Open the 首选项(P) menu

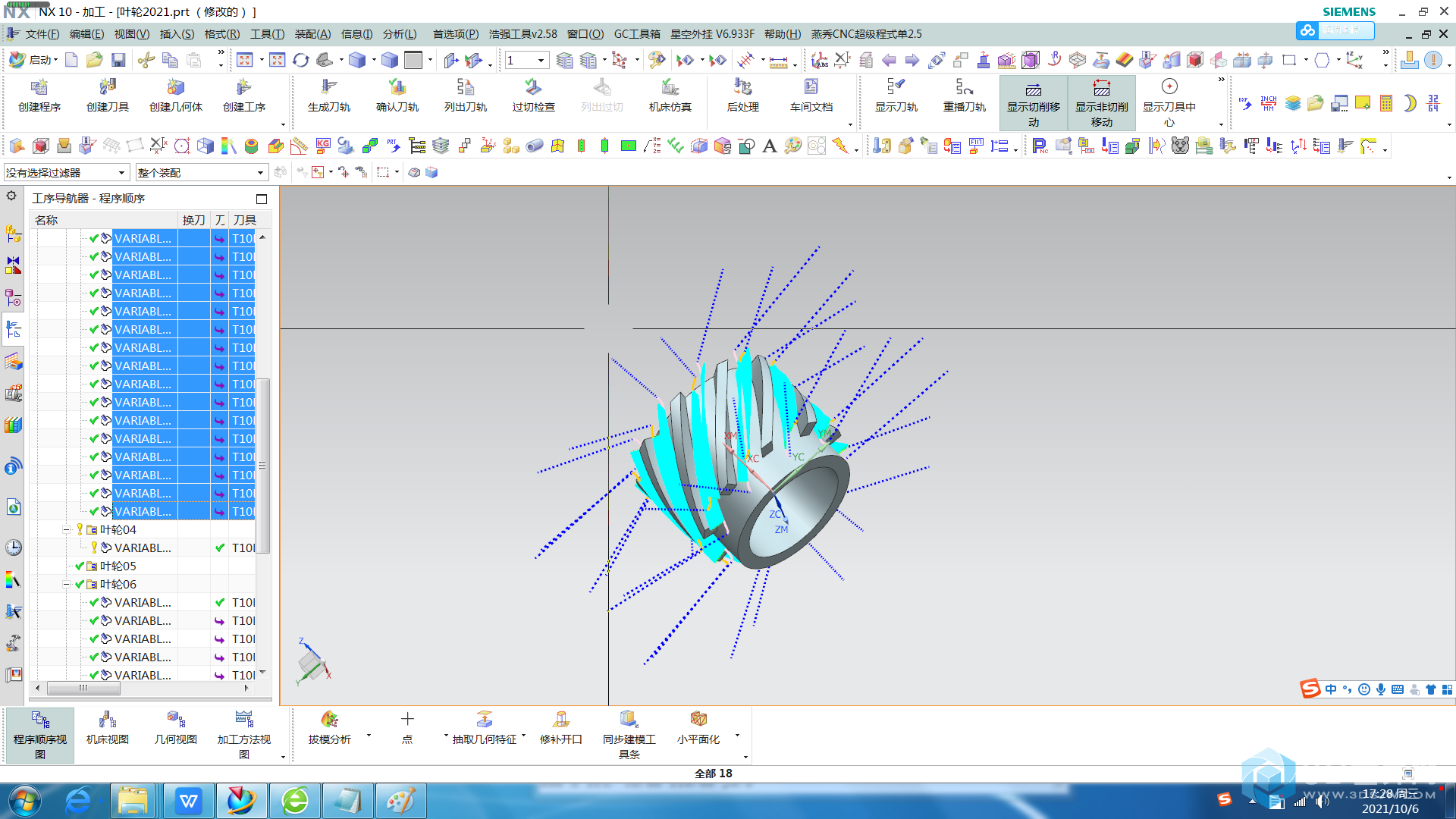pyautogui.click(x=456, y=34)
